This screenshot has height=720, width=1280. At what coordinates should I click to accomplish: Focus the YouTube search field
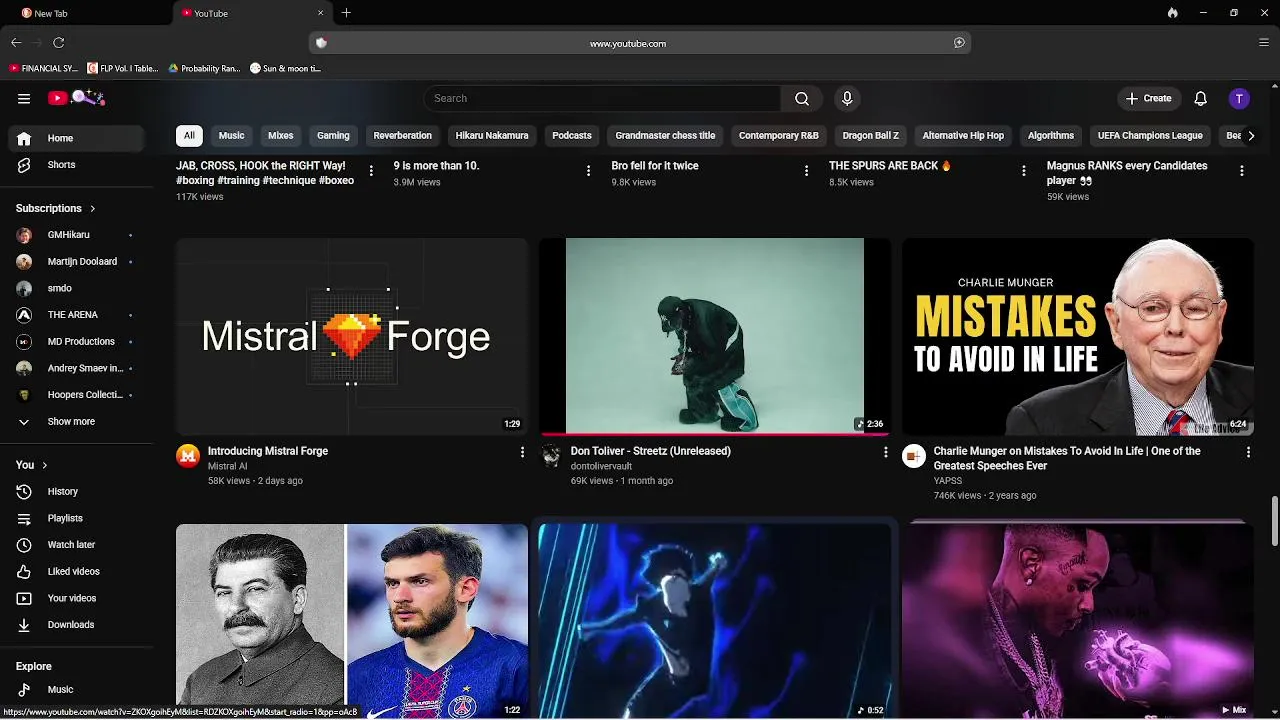coord(602,98)
